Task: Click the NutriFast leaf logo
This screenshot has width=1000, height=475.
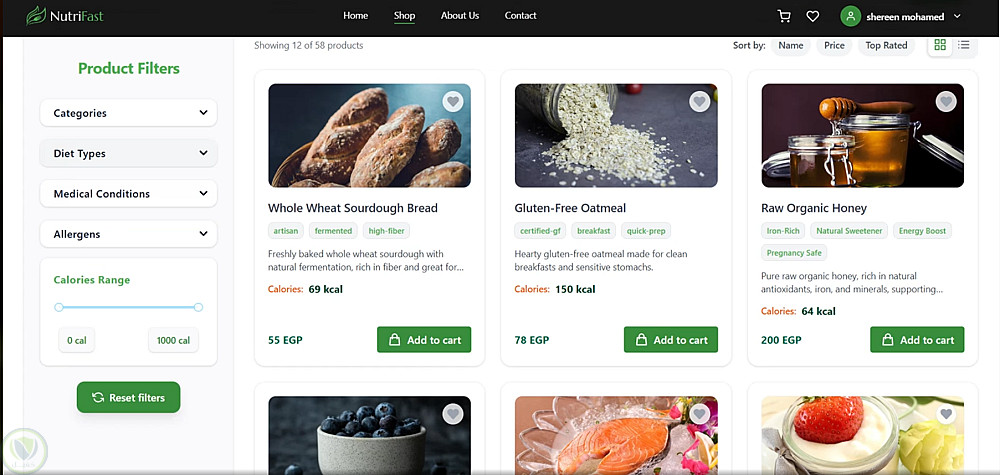Action: (37, 16)
